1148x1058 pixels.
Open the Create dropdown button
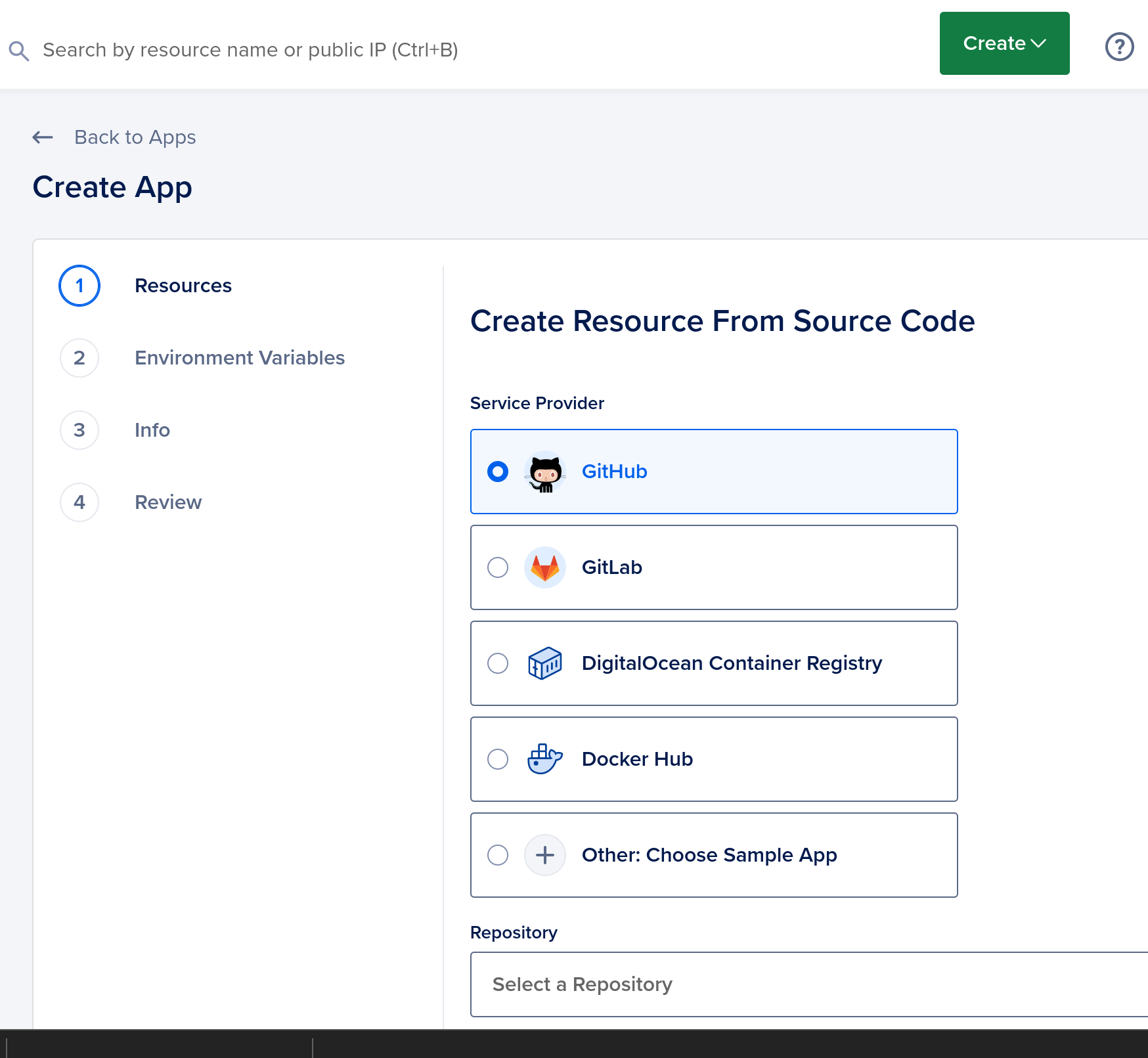point(1004,43)
